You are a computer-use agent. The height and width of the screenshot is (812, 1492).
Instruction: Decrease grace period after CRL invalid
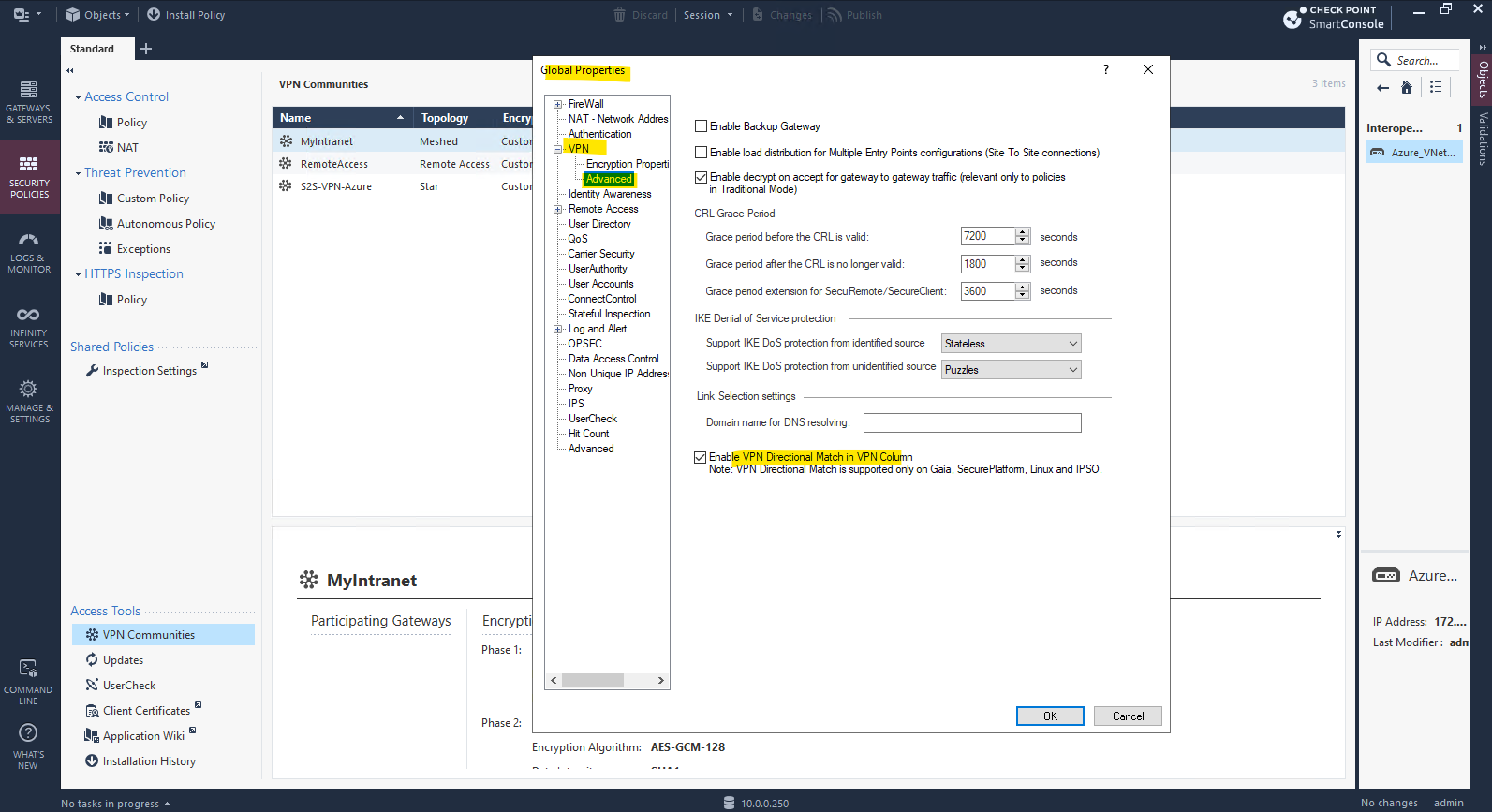(x=1023, y=269)
